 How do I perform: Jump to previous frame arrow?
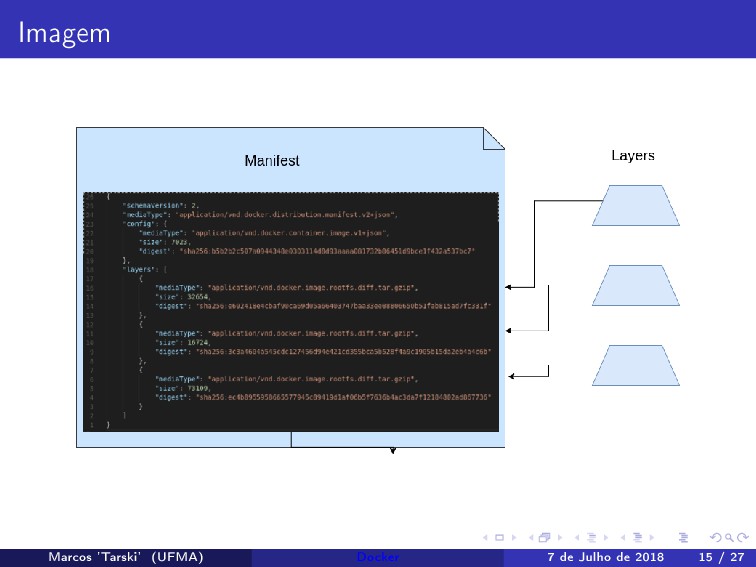(531, 537)
